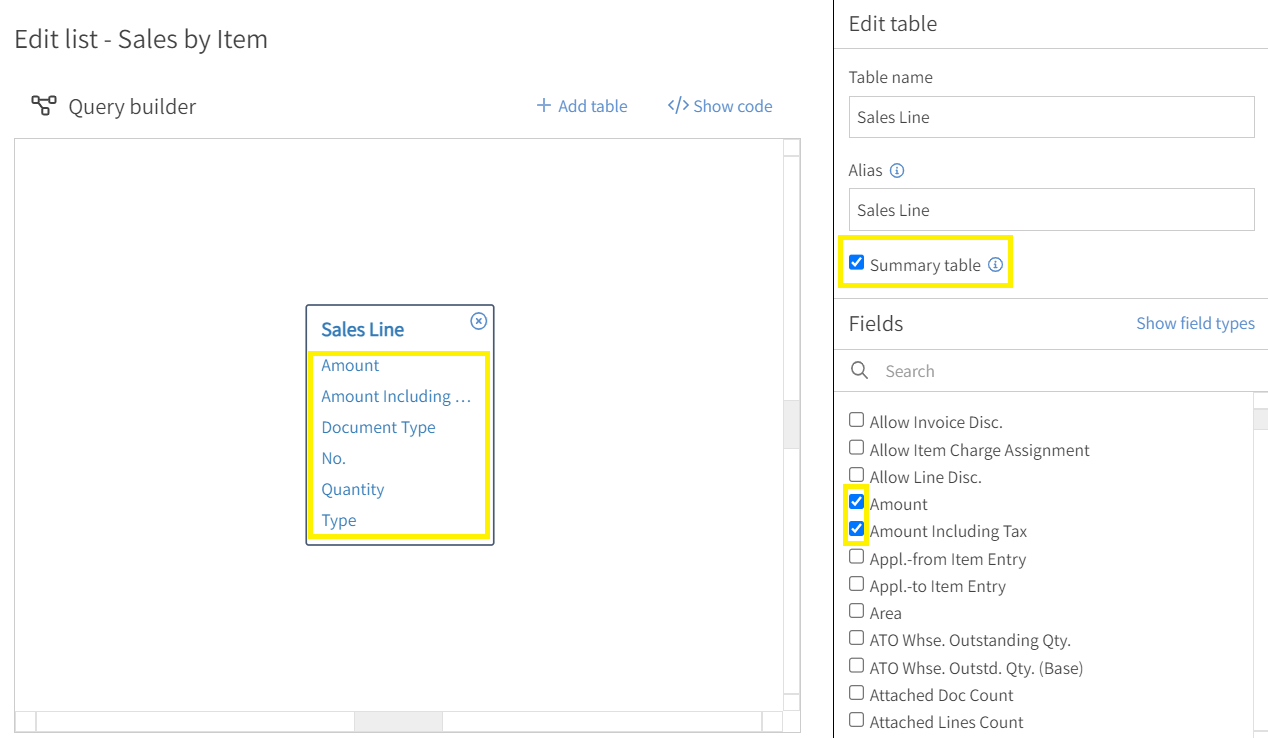Select No. field in Sales Line box
This screenshot has height=738, width=1268.
(x=333, y=458)
